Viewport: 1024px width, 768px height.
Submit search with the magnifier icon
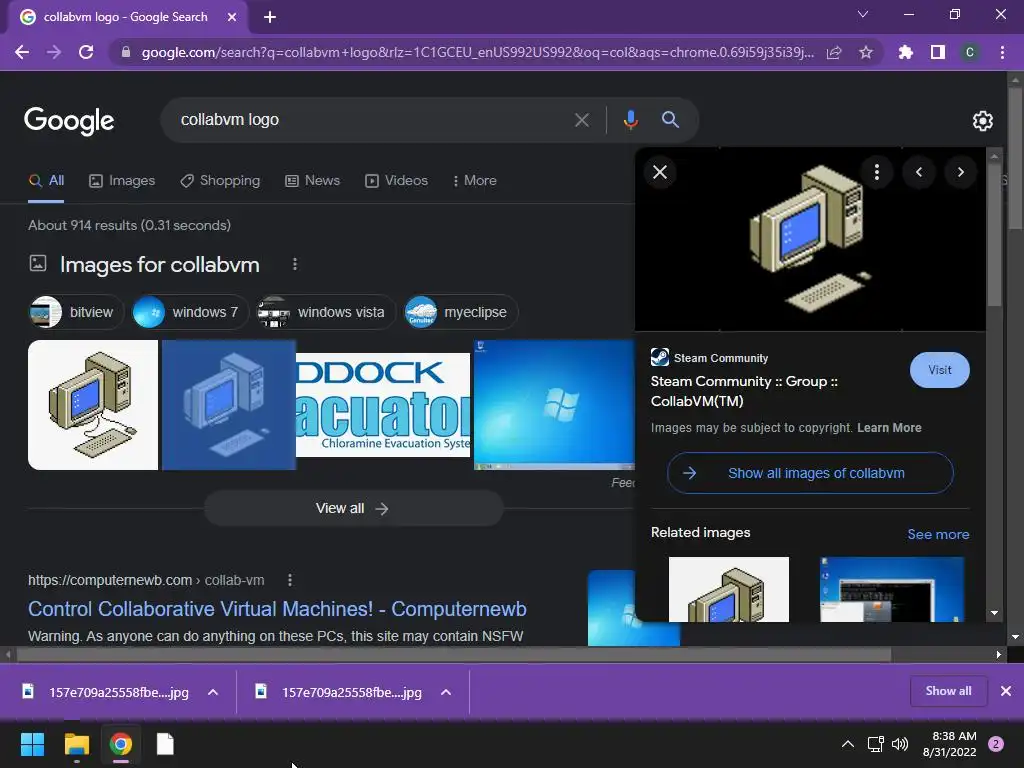pyautogui.click(x=670, y=120)
